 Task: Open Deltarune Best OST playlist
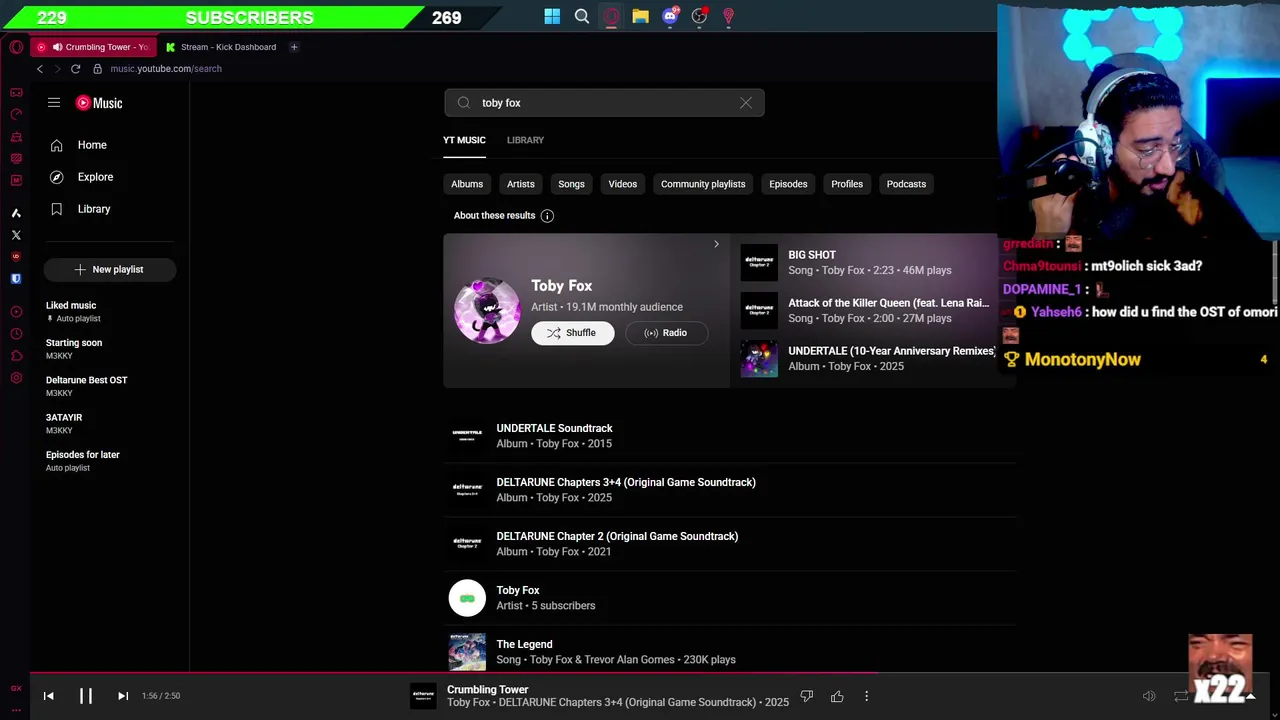pyautogui.click(x=110, y=387)
